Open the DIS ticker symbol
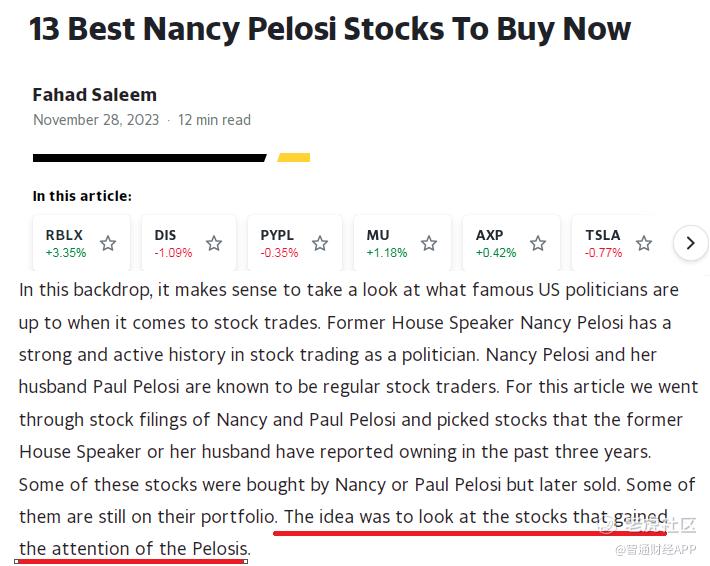Image resolution: width=710 pixels, height=566 pixels. (165, 235)
